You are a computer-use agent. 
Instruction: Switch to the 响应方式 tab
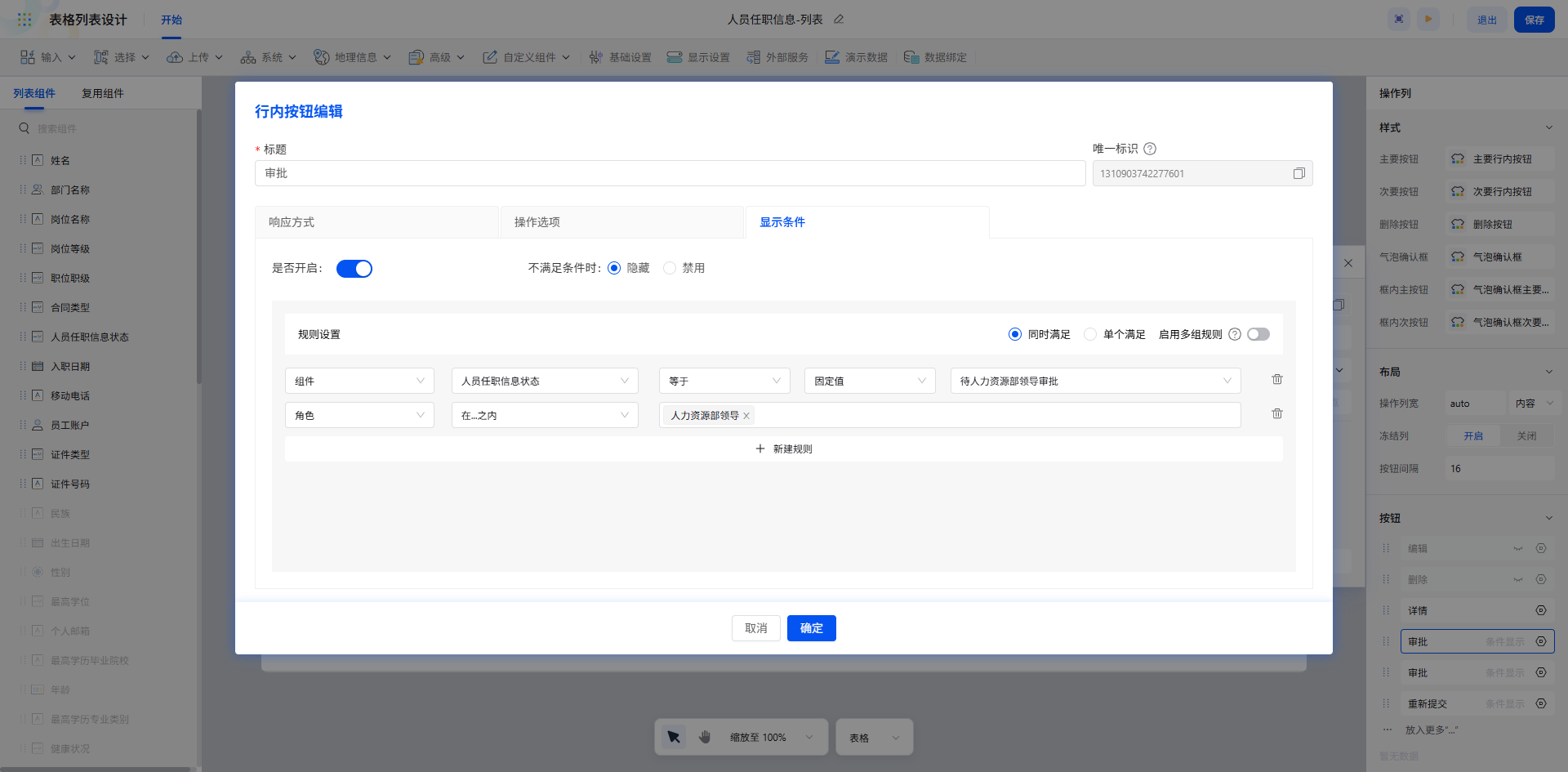376,222
